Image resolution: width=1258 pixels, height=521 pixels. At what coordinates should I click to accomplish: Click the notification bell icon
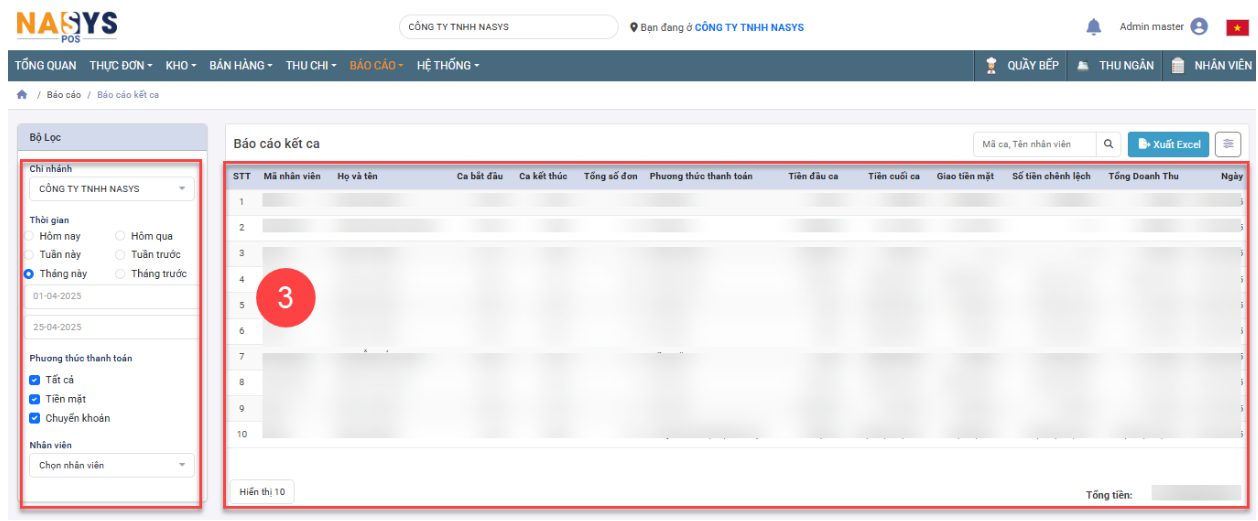pyautogui.click(x=1093, y=27)
